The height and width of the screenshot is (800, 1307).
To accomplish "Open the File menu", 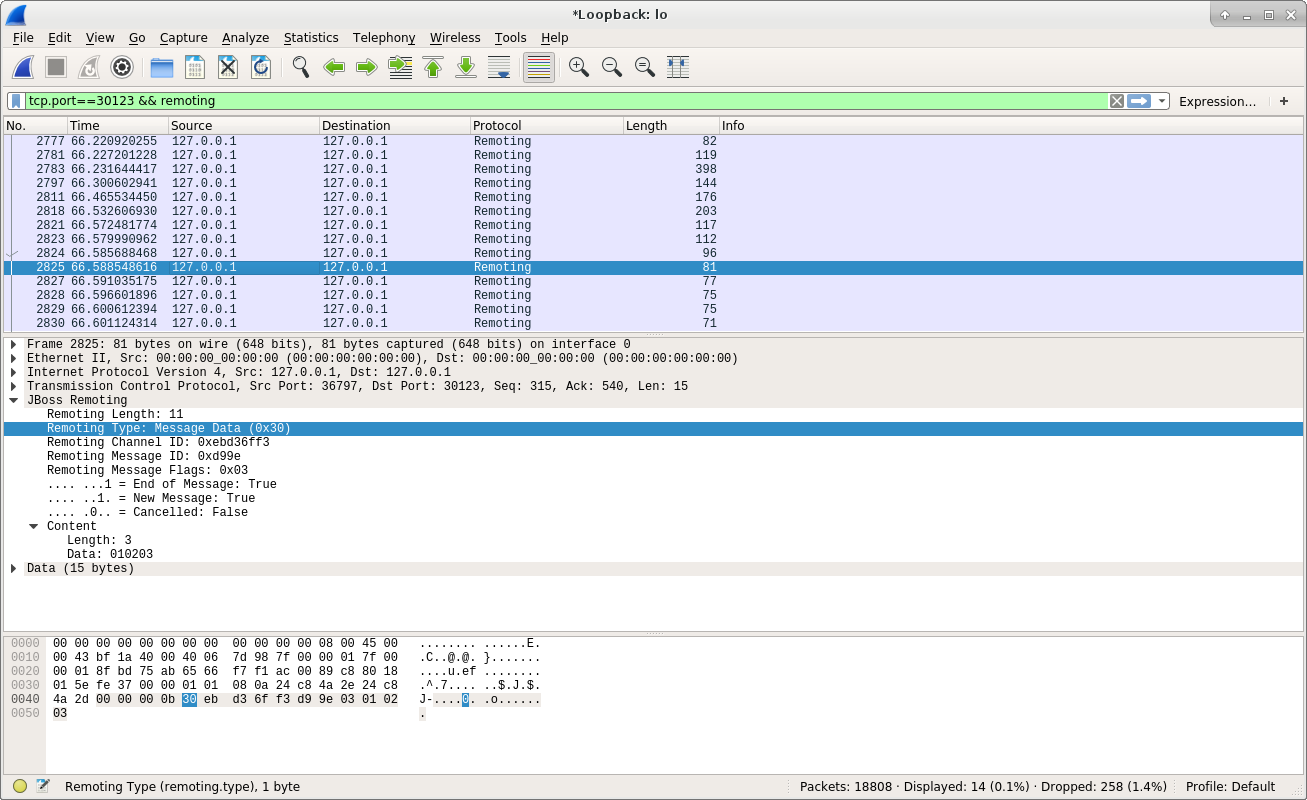I will click(x=23, y=37).
